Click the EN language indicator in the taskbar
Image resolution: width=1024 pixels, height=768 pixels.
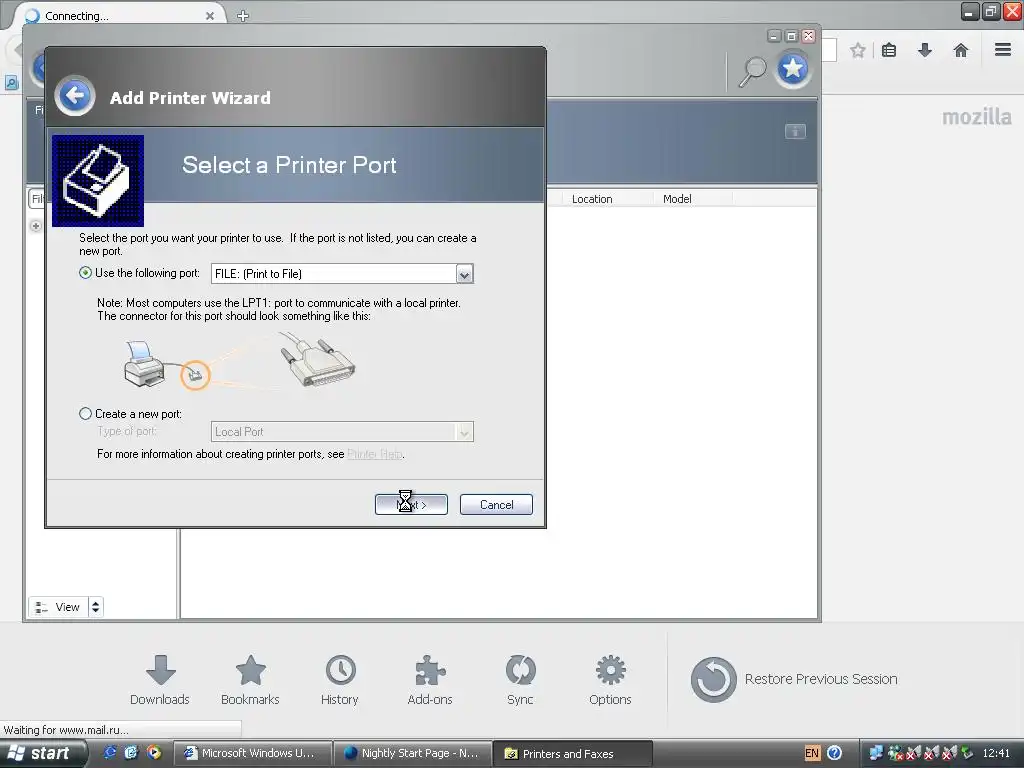point(812,753)
